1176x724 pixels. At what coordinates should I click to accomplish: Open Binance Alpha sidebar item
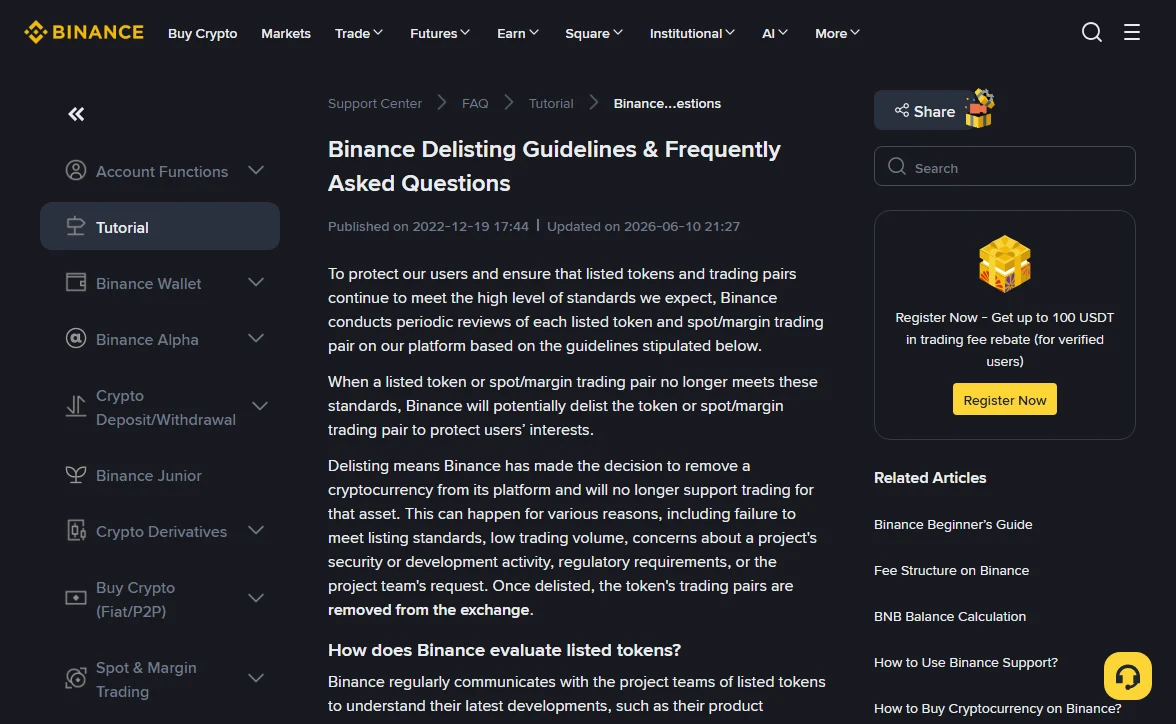click(160, 338)
